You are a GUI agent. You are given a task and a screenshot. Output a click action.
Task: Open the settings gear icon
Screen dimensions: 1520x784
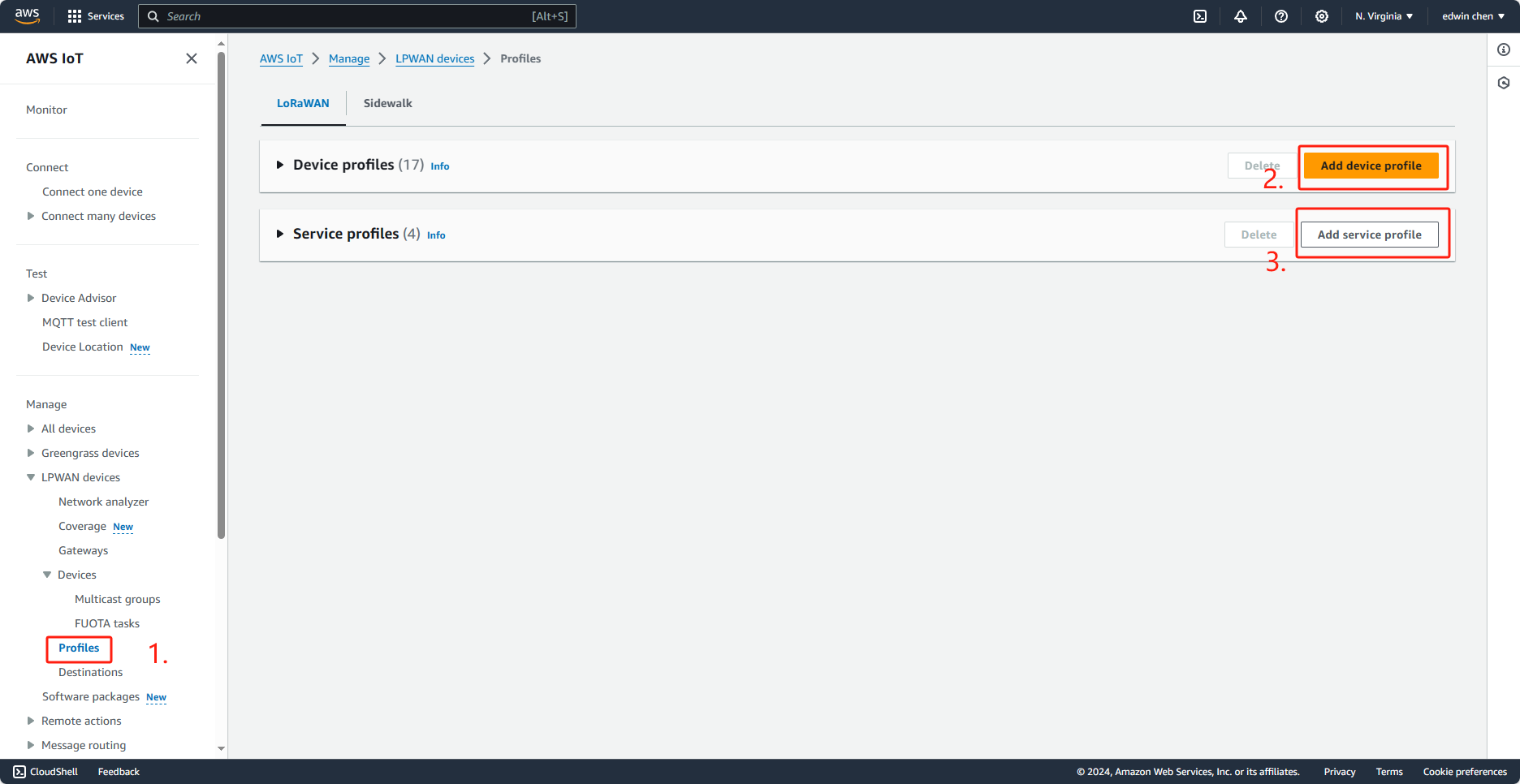click(1322, 16)
